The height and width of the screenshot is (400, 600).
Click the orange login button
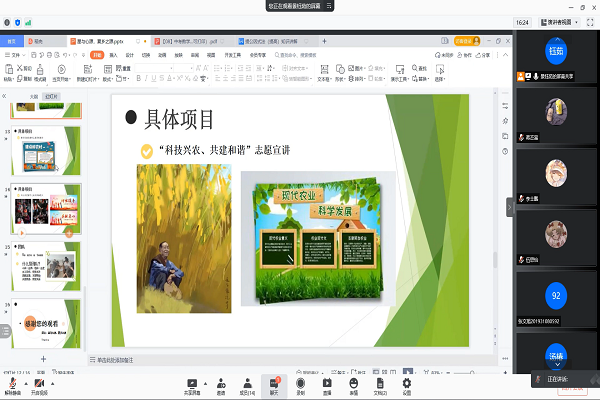click(467, 41)
